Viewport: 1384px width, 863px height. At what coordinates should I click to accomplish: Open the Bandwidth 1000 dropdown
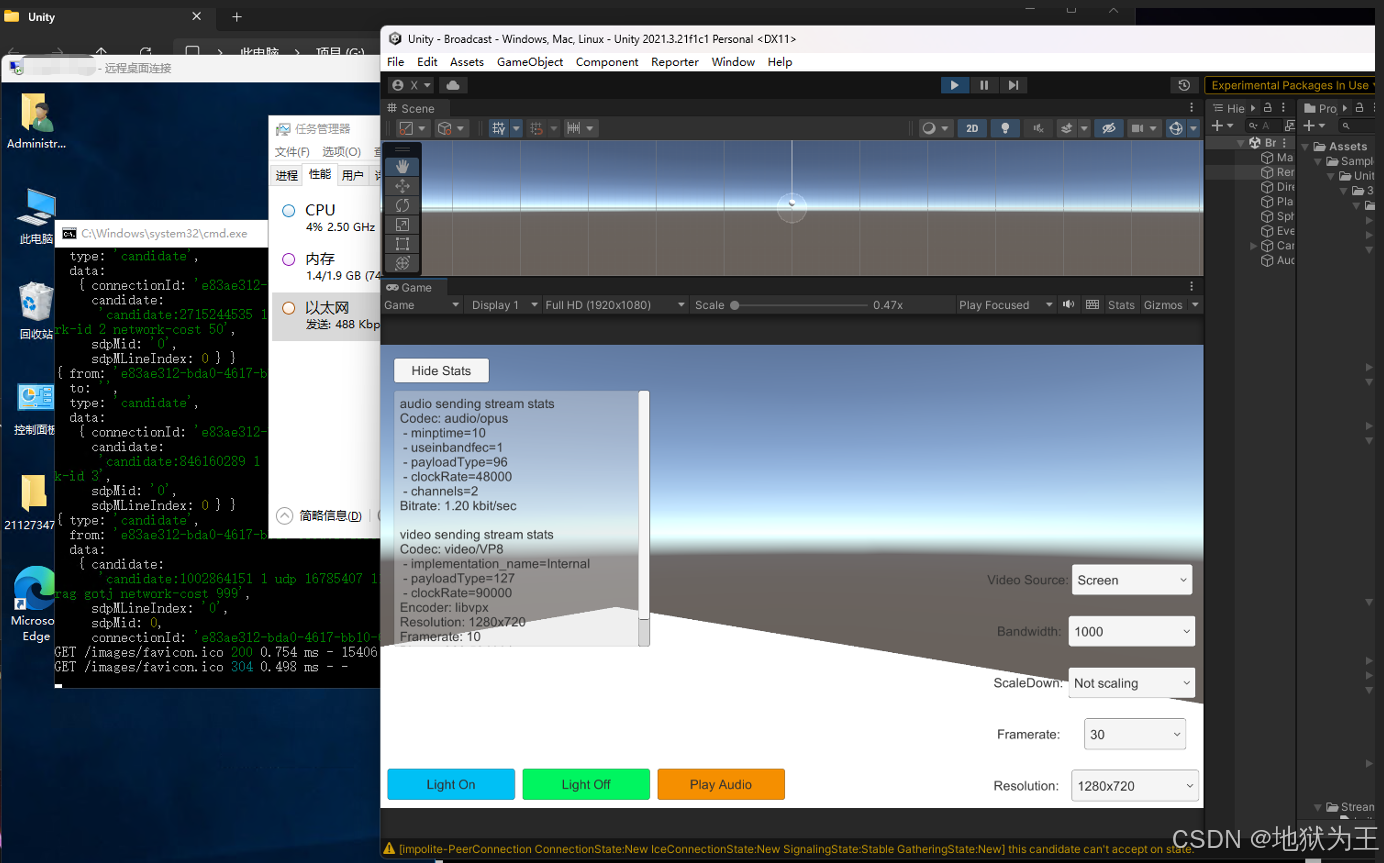point(1132,631)
